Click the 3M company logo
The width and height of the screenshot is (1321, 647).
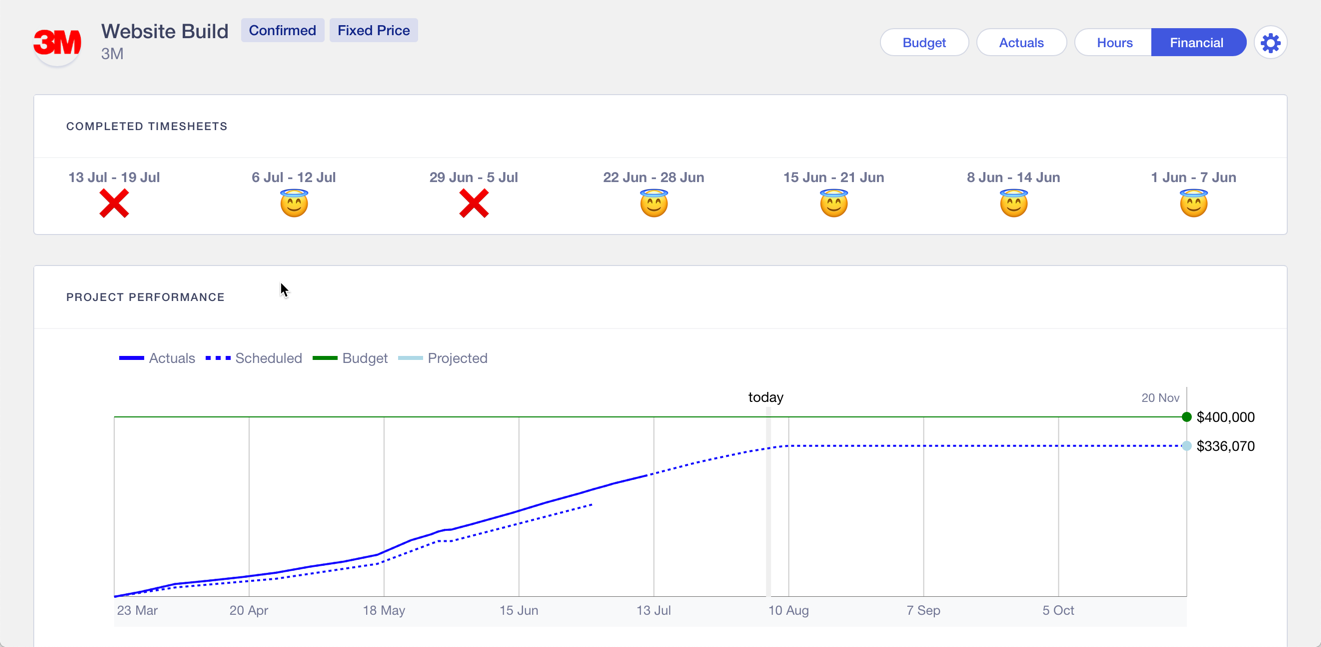(57, 43)
